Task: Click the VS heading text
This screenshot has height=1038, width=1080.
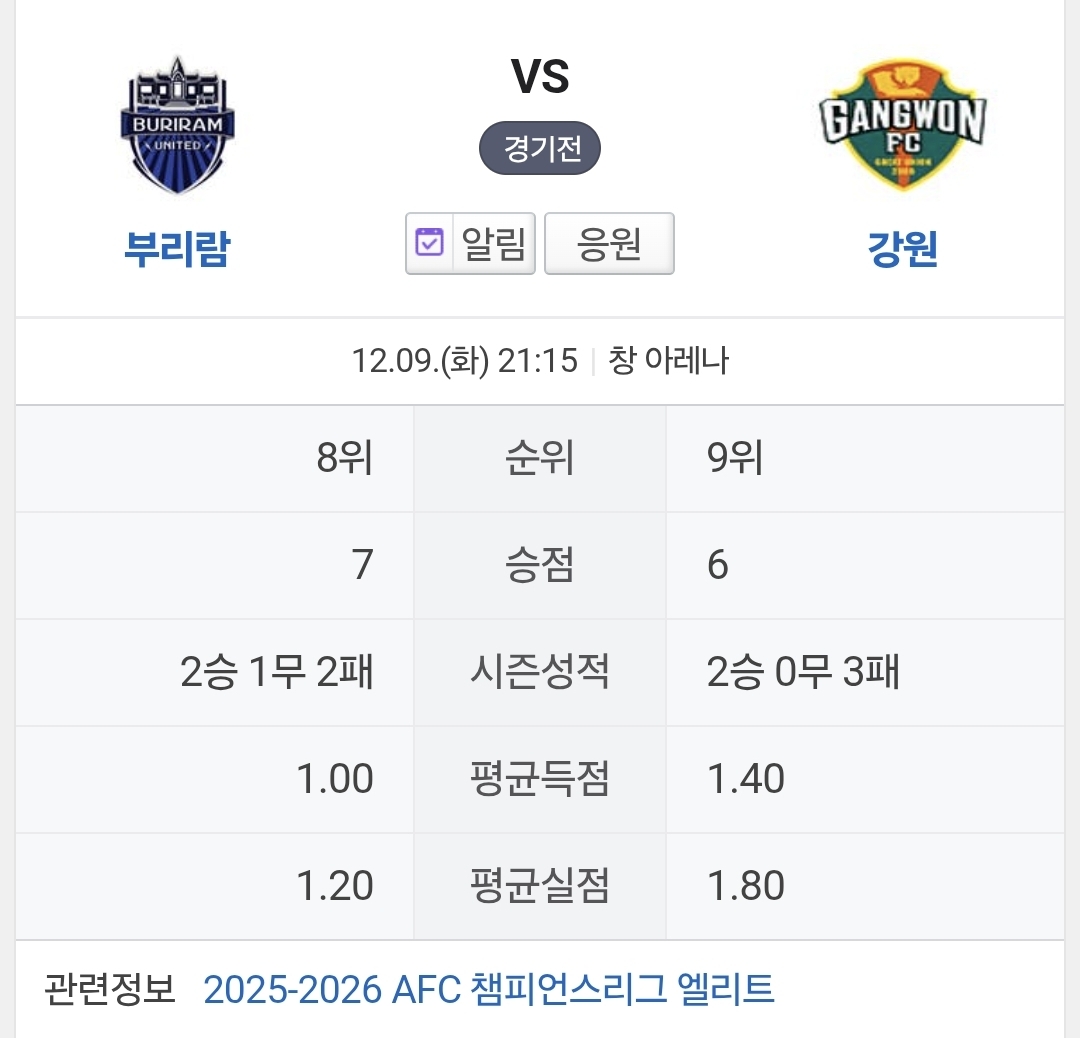Action: click(540, 76)
